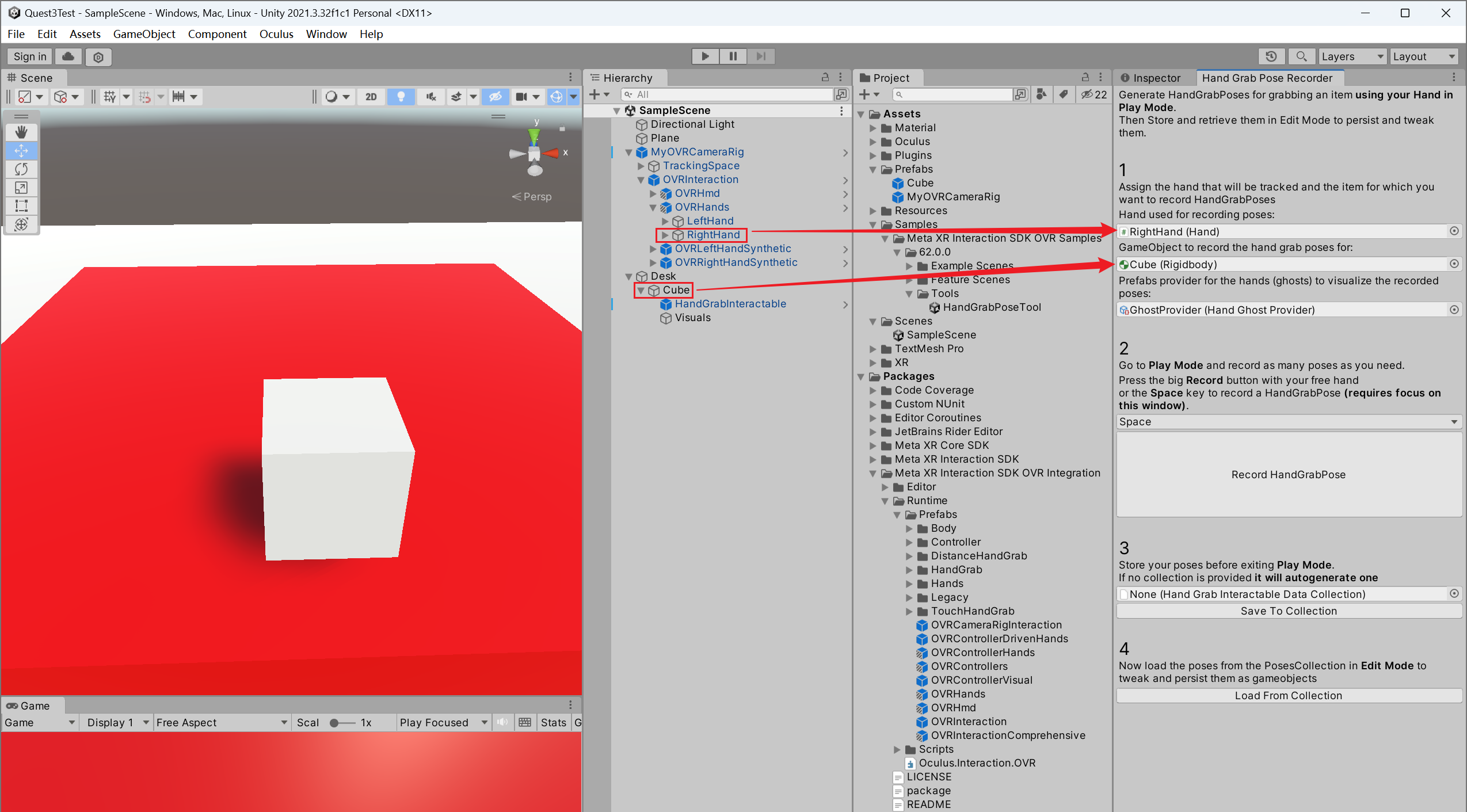Screen dimensions: 1467x812
Task: Toggle scene visibility of hidden objects
Action: coord(495,97)
